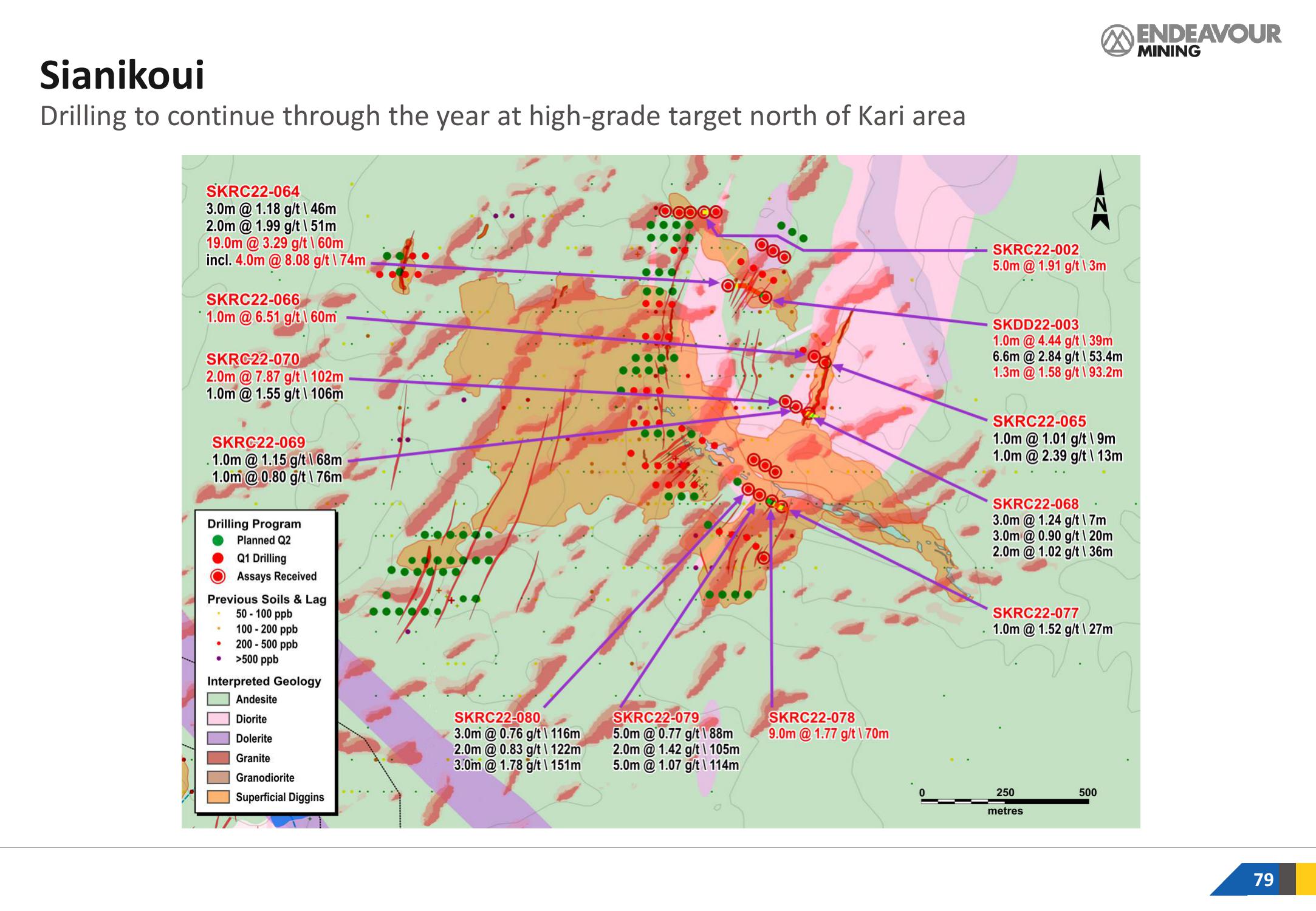The width and height of the screenshot is (1316, 911).
Task: Click the 6.6m @ 2.84 g/t \ 53.4m result
Action: [1057, 357]
